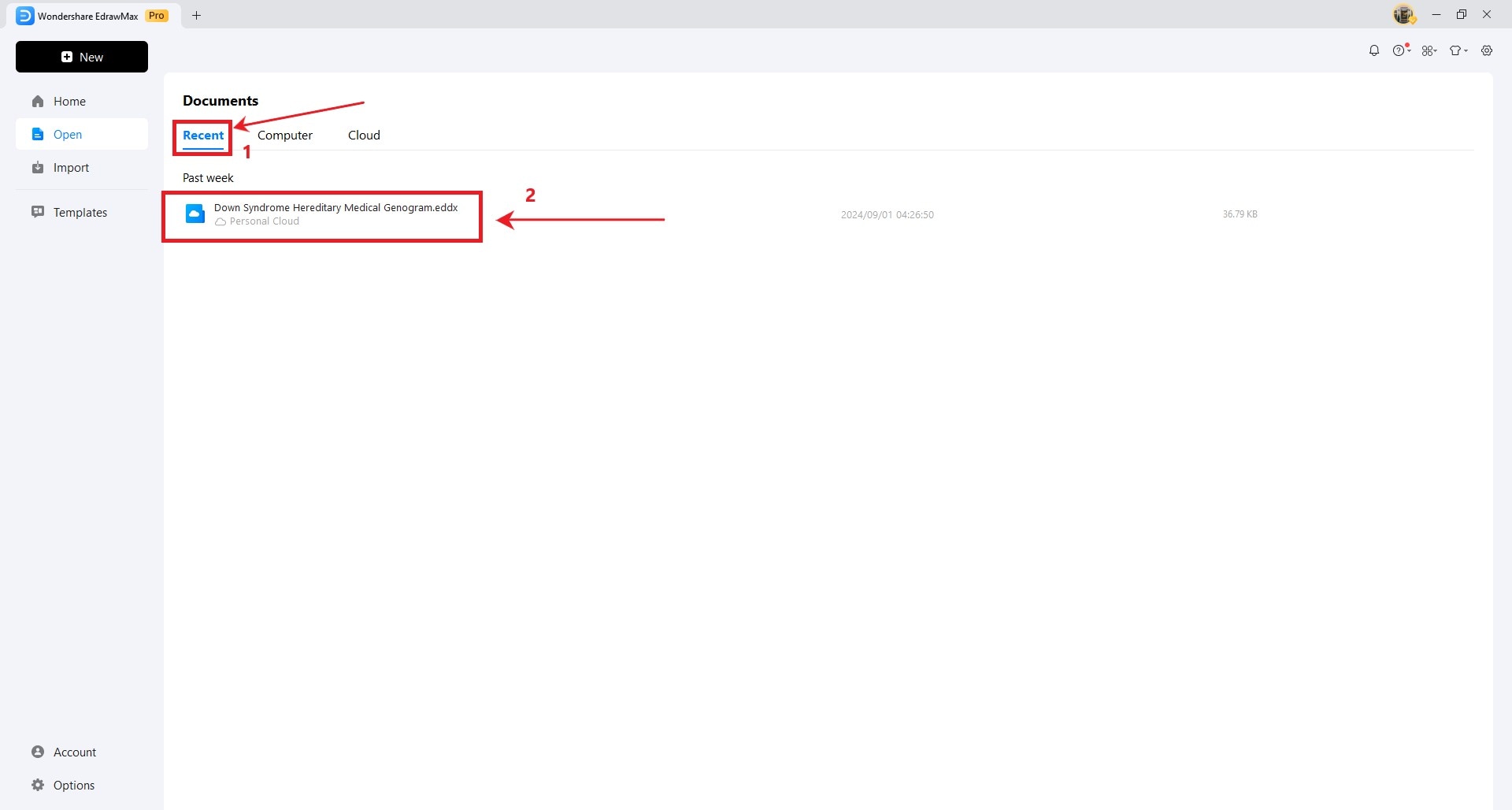Open the help question mark dropdown

[x=1401, y=50]
